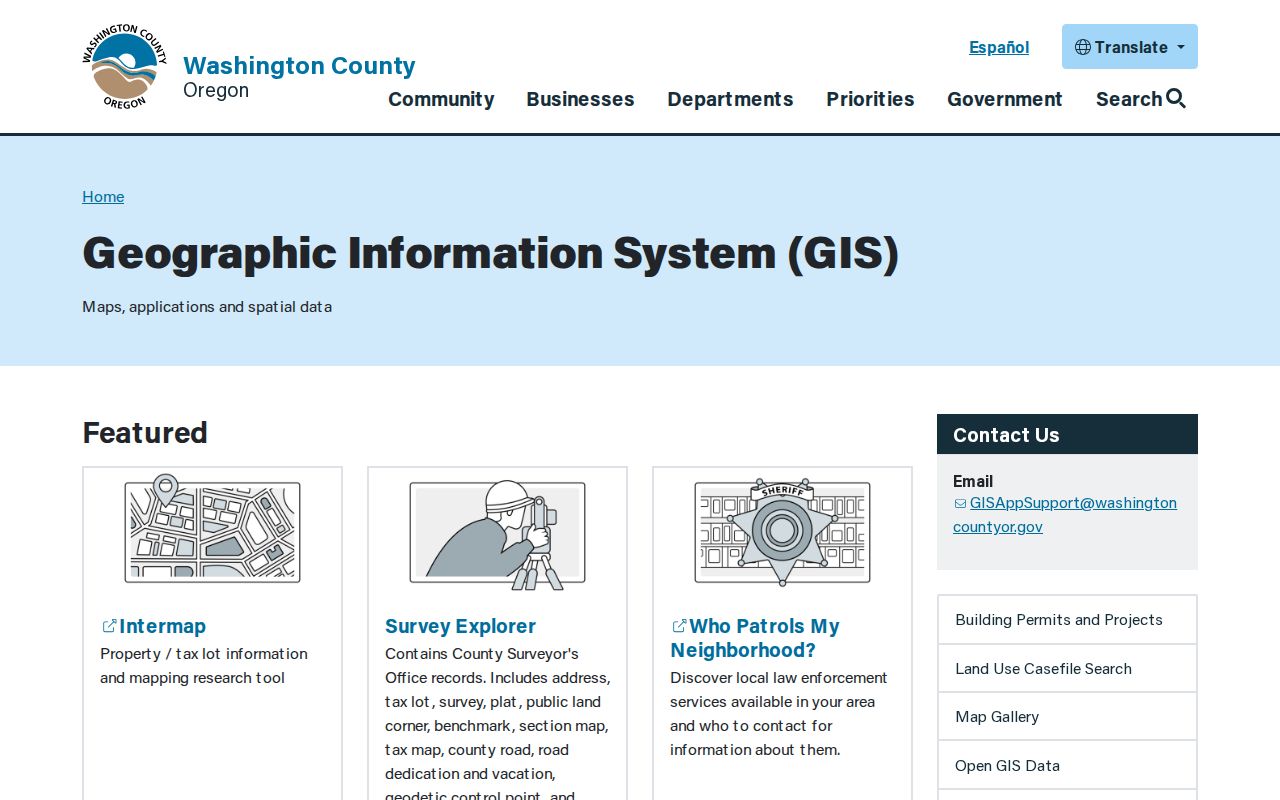1280x800 pixels.
Task: Open the Priorities menu
Action: point(870,99)
